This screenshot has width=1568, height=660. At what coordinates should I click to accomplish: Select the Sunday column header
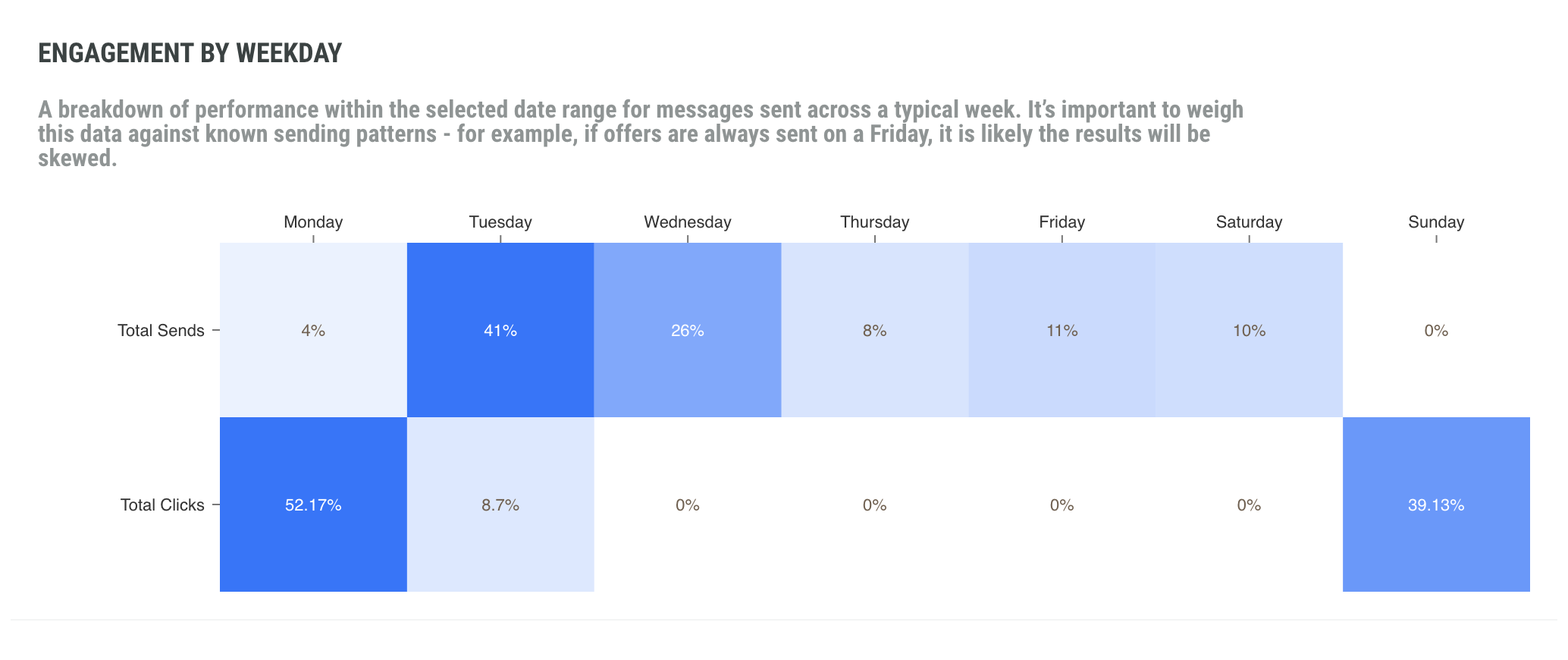tap(1436, 222)
